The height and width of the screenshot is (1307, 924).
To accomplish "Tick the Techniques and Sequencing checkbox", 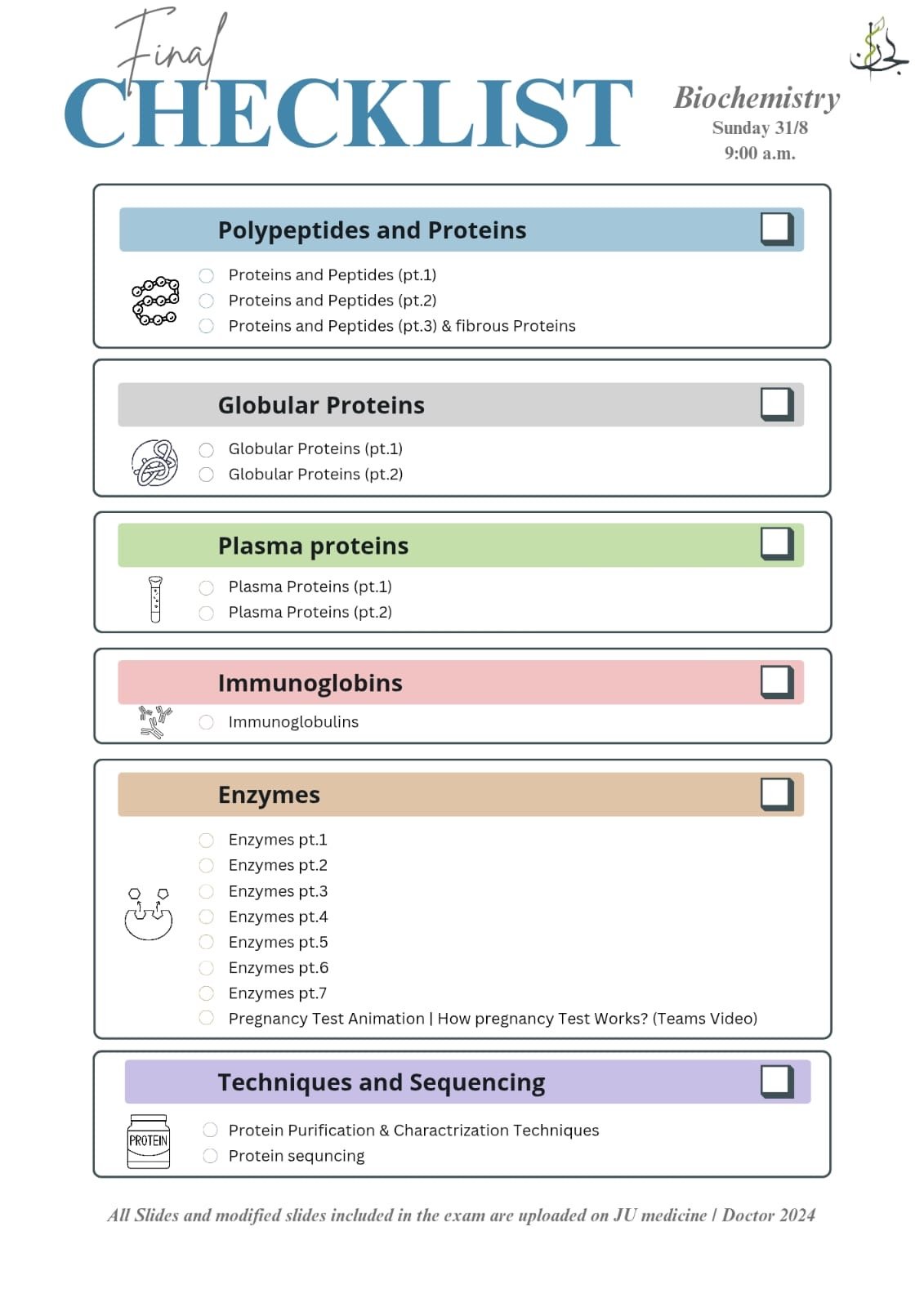I will (x=777, y=1082).
